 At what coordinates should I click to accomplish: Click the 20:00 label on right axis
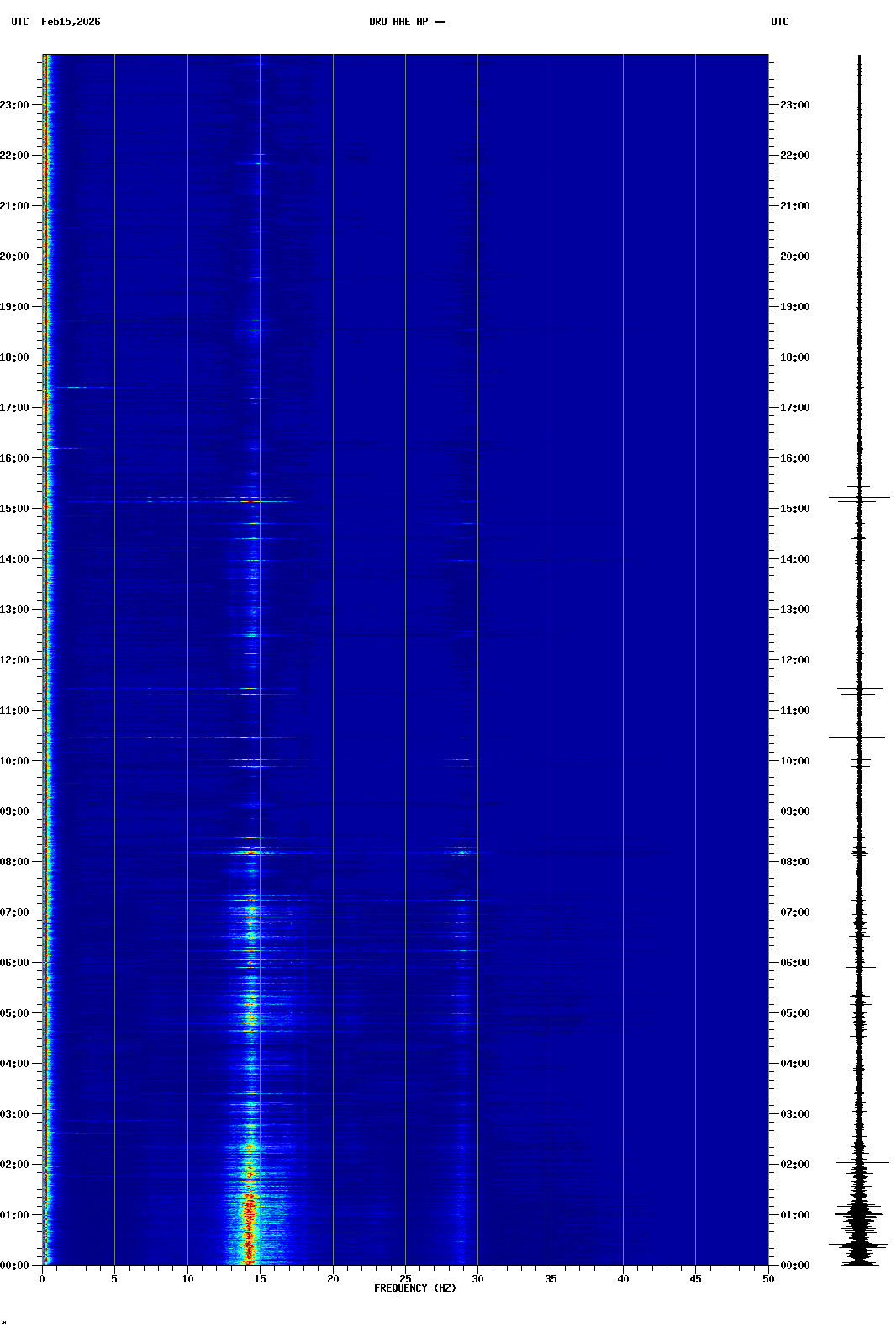(794, 256)
